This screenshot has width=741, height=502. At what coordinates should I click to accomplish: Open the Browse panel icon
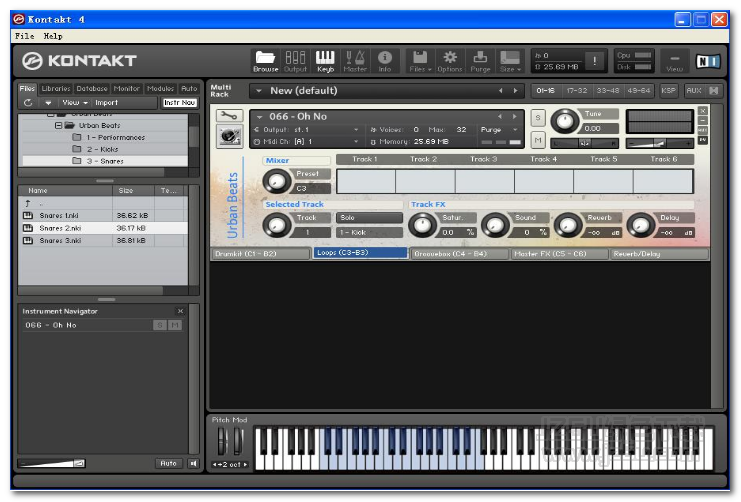point(265,61)
